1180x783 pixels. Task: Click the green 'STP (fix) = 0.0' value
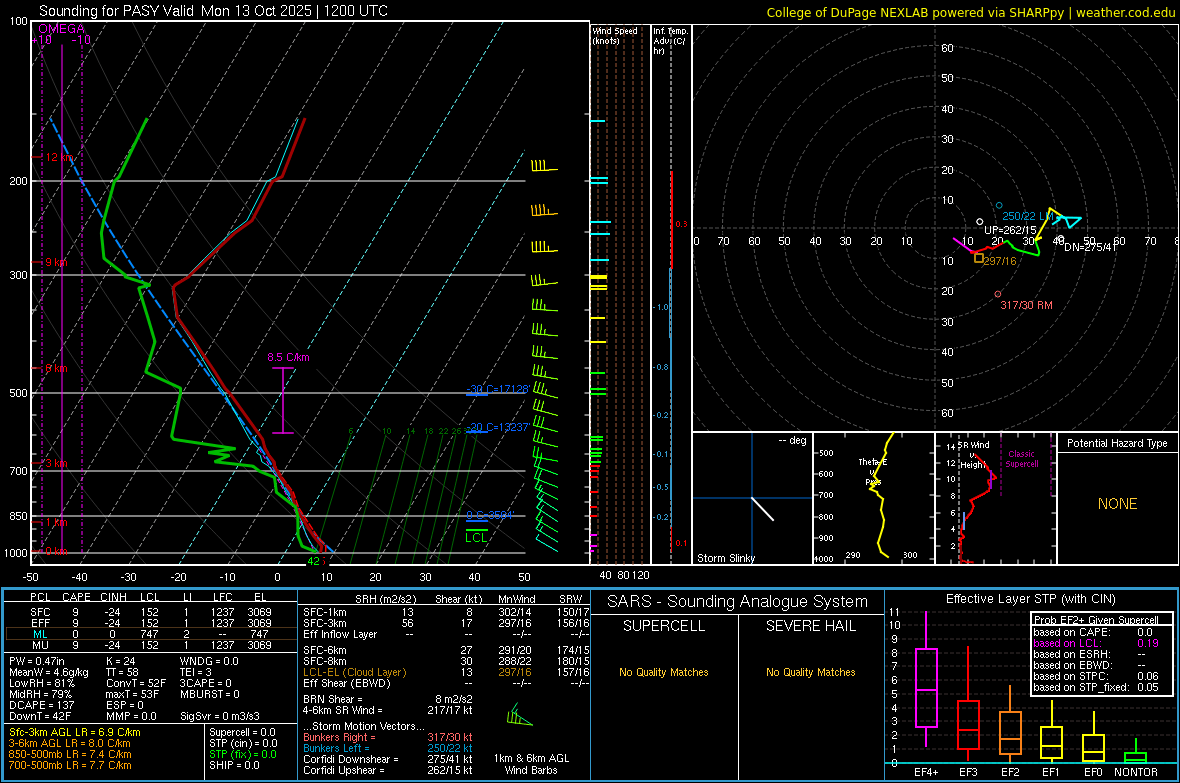(242, 754)
